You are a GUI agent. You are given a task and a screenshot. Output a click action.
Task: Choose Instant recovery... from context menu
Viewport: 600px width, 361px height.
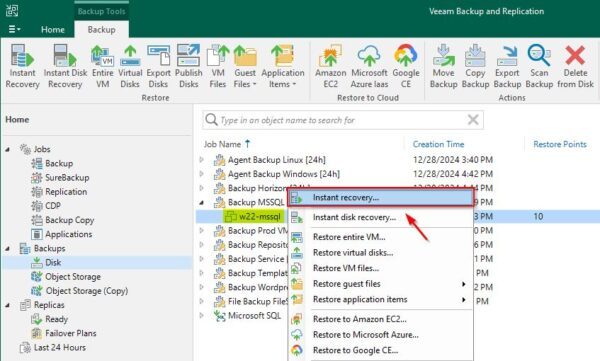381,198
